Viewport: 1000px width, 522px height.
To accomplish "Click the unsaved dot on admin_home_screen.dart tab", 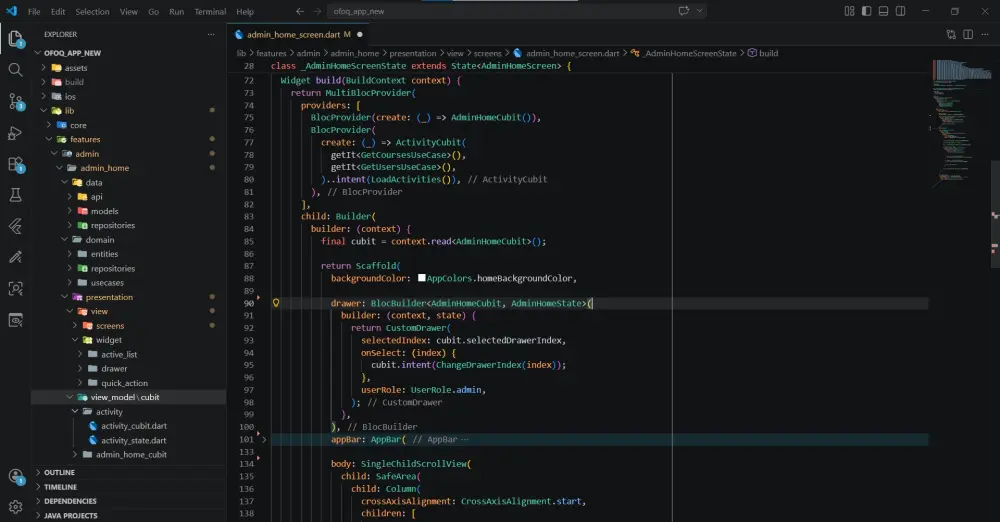I will point(360,34).
